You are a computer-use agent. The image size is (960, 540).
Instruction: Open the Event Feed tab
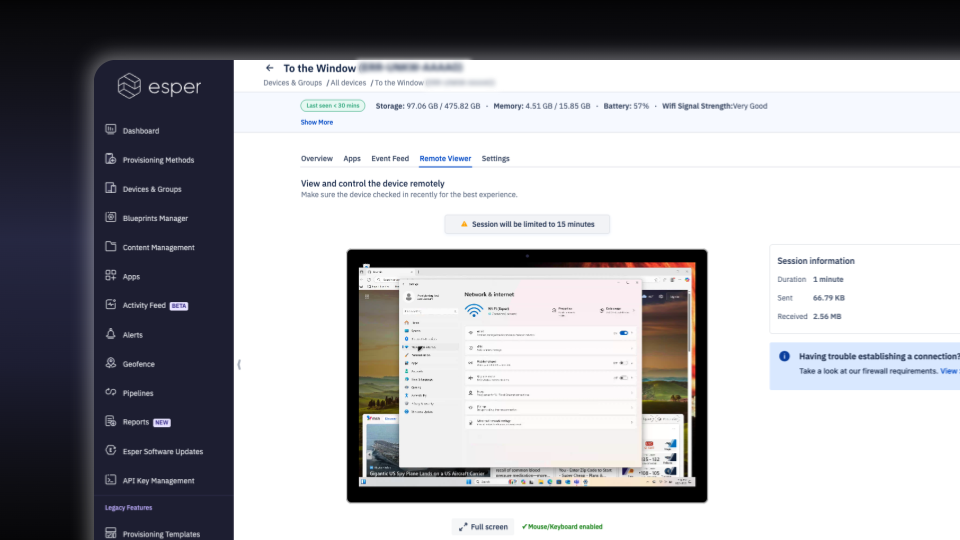point(390,159)
